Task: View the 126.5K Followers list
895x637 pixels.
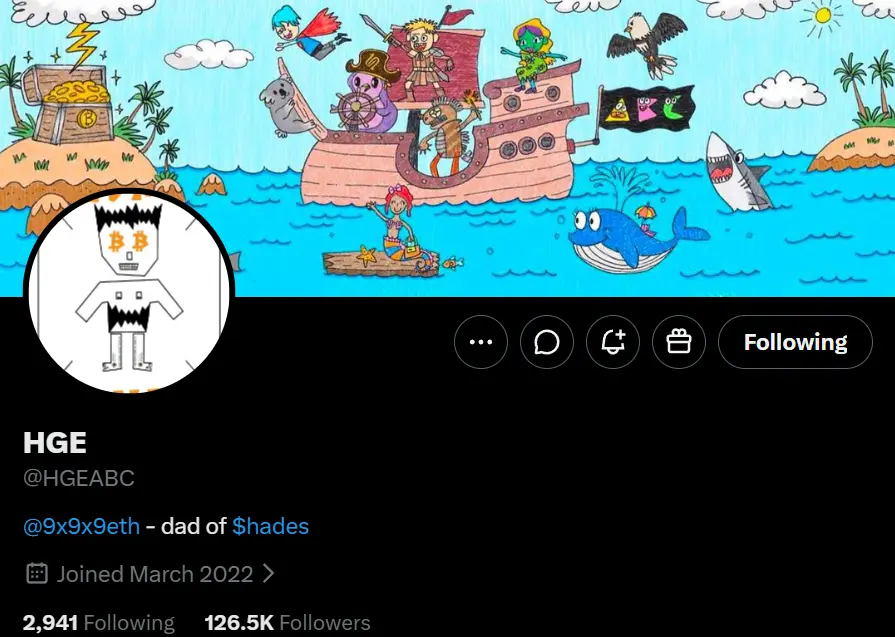Action: click(x=288, y=623)
